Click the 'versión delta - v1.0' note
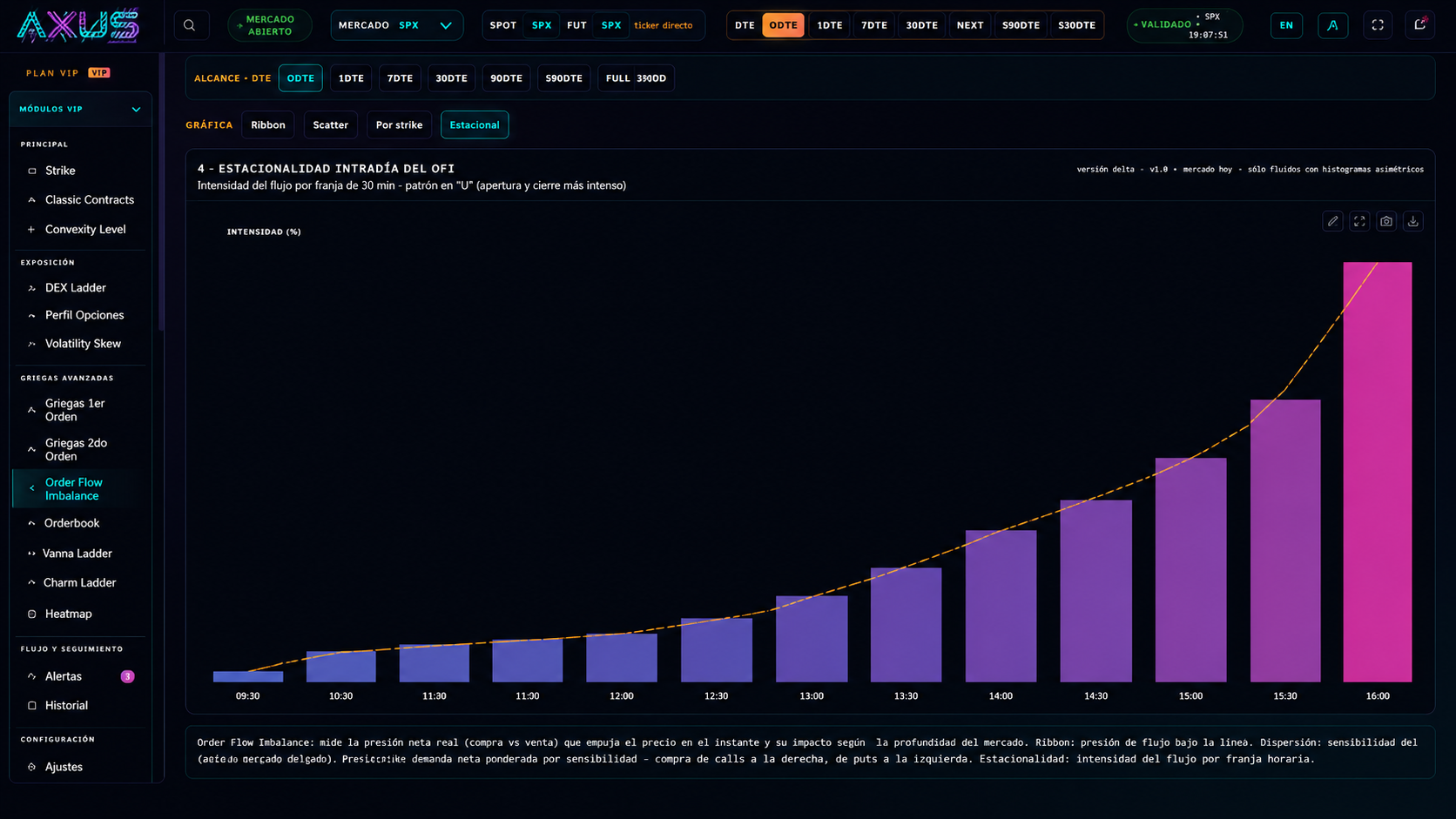The width and height of the screenshot is (1456, 819). tap(1122, 170)
